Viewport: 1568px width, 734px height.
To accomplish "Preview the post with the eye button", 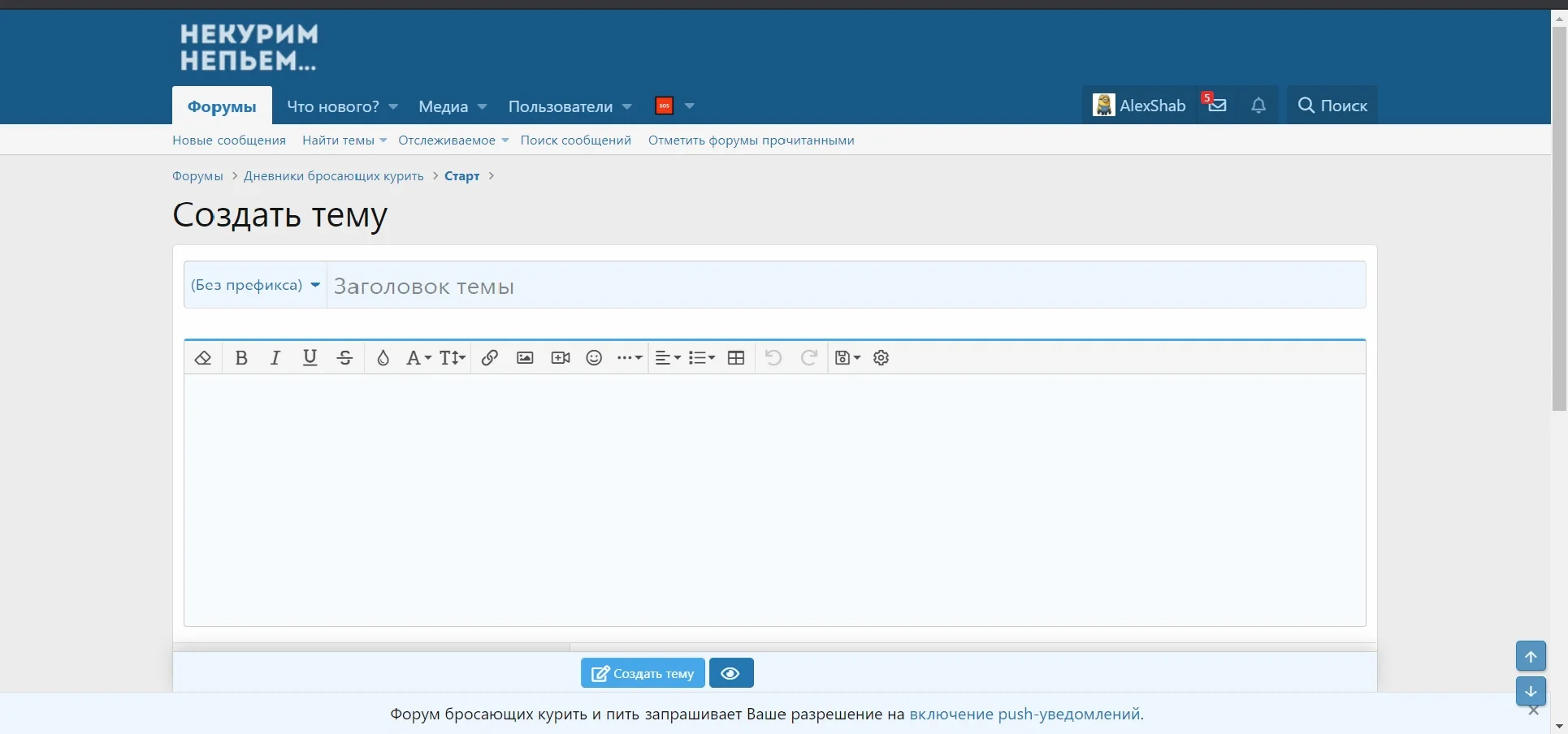I will [731, 673].
